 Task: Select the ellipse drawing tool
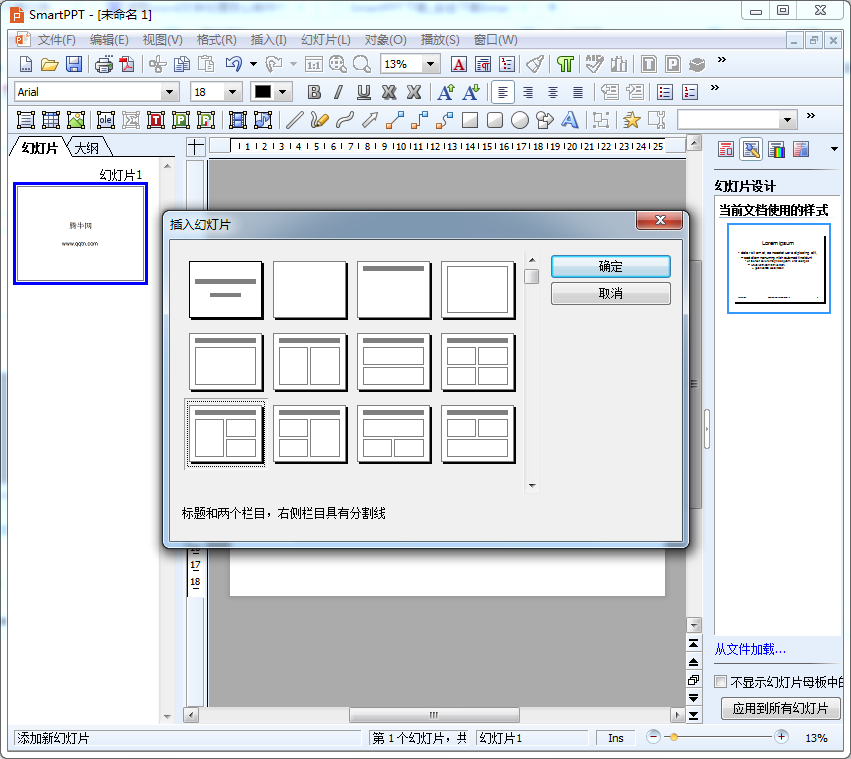click(x=520, y=120)
